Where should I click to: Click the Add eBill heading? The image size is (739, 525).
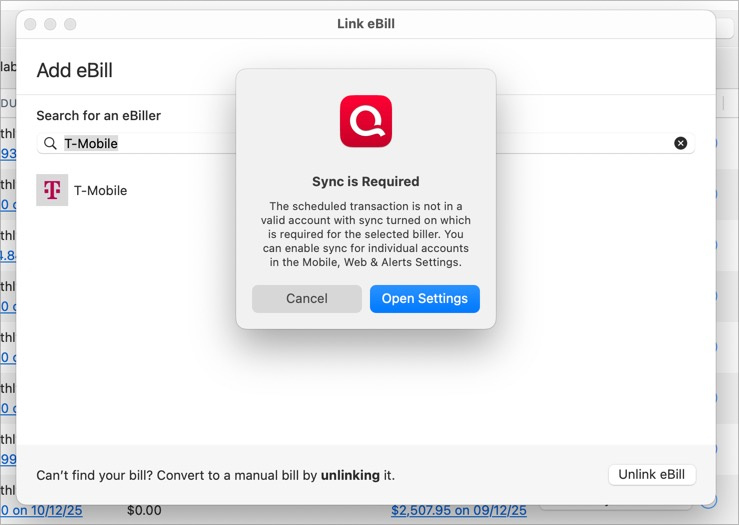74,70
